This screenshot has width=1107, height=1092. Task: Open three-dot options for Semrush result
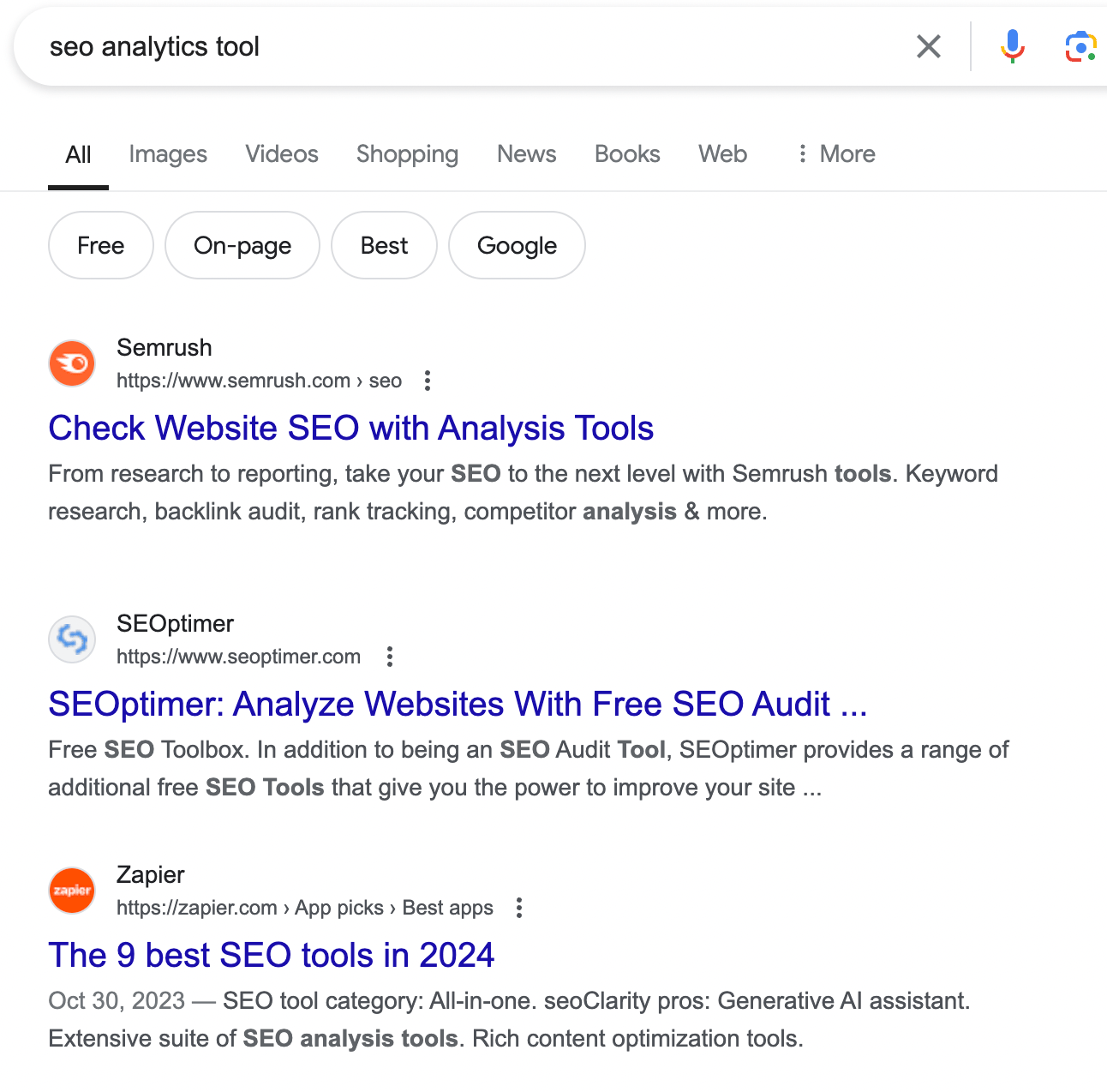coord(428,381)
